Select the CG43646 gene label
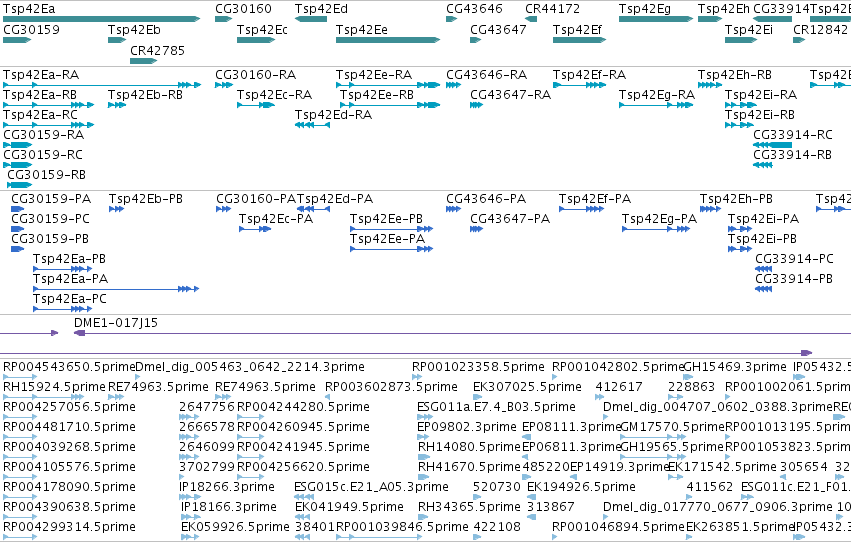Viewport: 851px width, 542px height. [474, 9]
